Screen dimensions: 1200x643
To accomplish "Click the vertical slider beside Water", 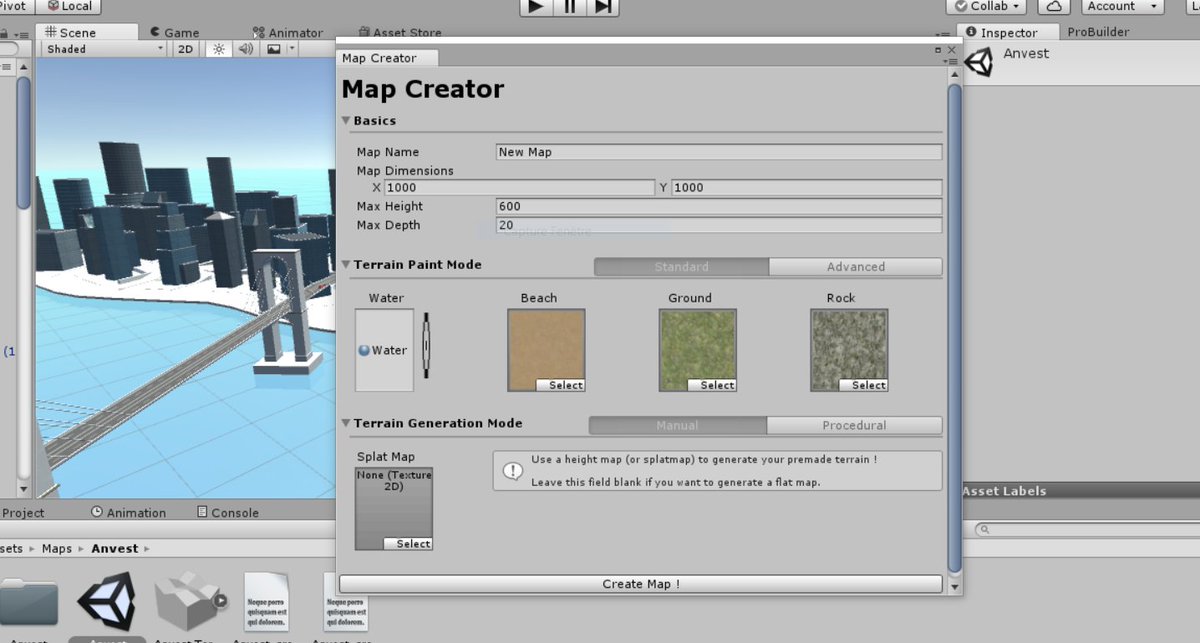I will (426, 345).
